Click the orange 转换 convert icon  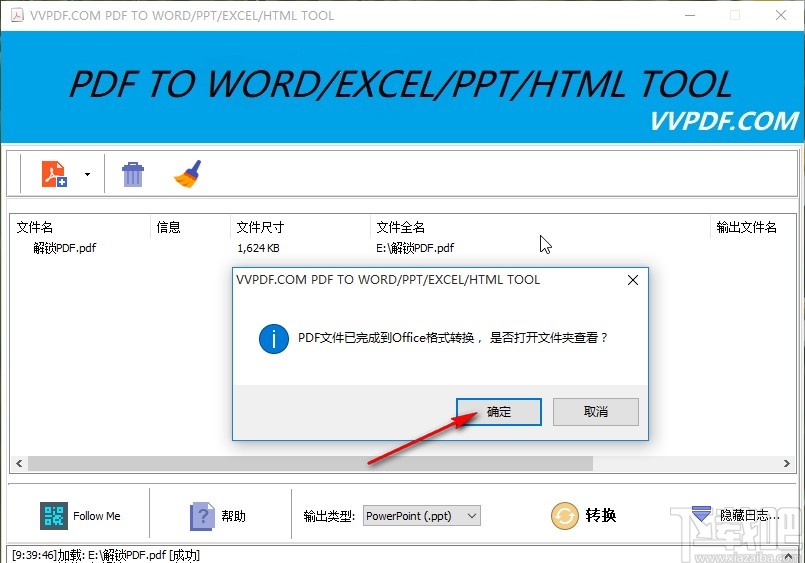(x=565, y=515)
